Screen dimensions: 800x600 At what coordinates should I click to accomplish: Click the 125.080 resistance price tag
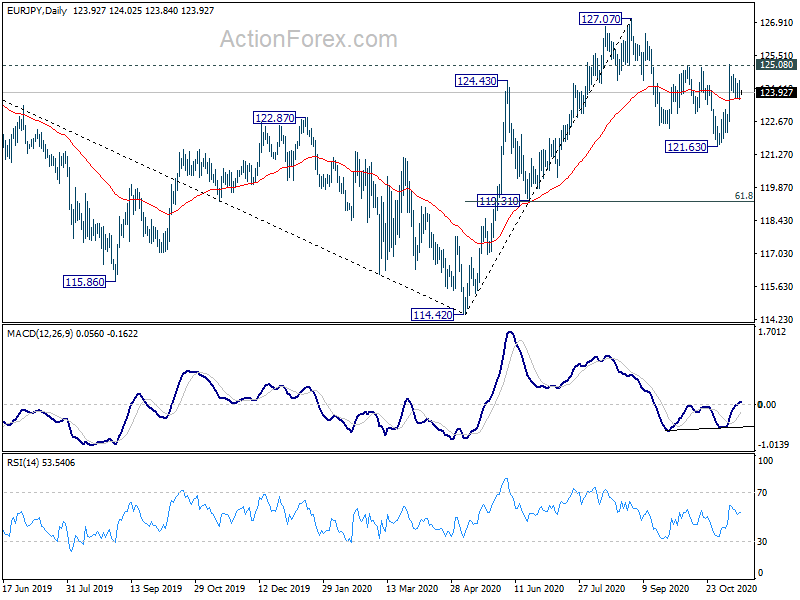(777, 65)
